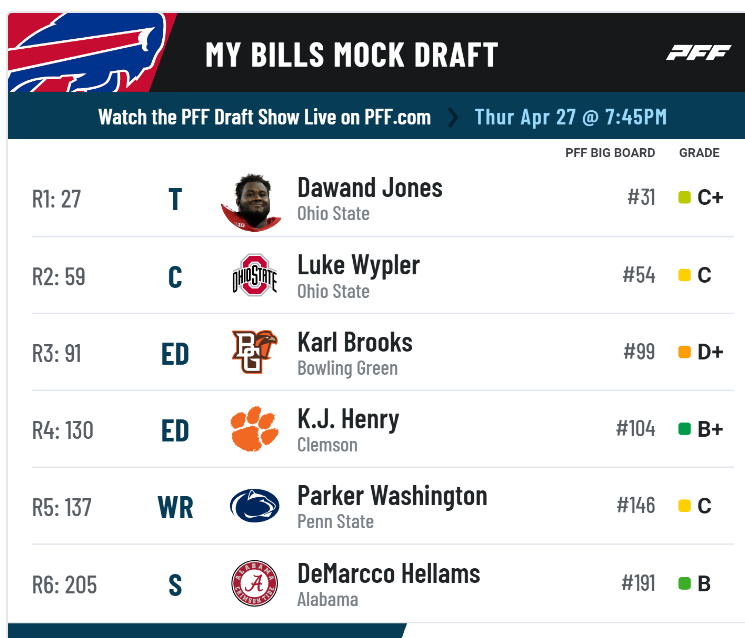Open the Watch the PFF Draft Show link
745x638 pixels.
click(264, 117)
